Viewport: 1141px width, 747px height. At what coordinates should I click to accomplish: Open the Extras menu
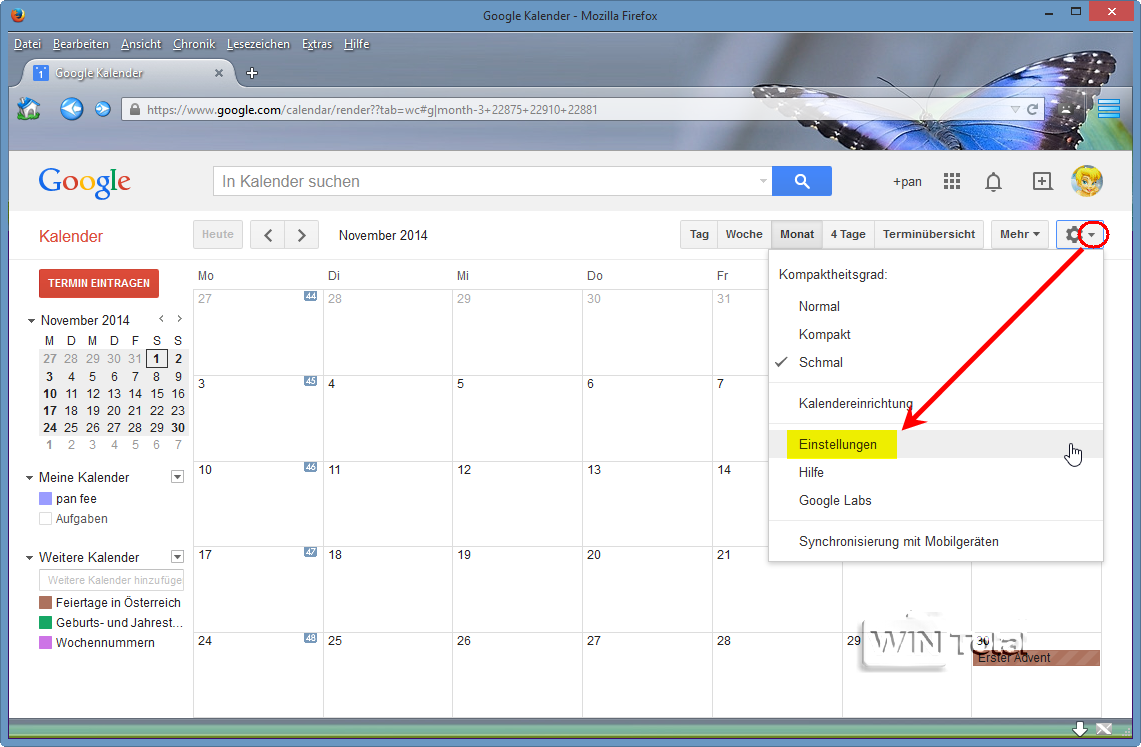coord(317,44)
